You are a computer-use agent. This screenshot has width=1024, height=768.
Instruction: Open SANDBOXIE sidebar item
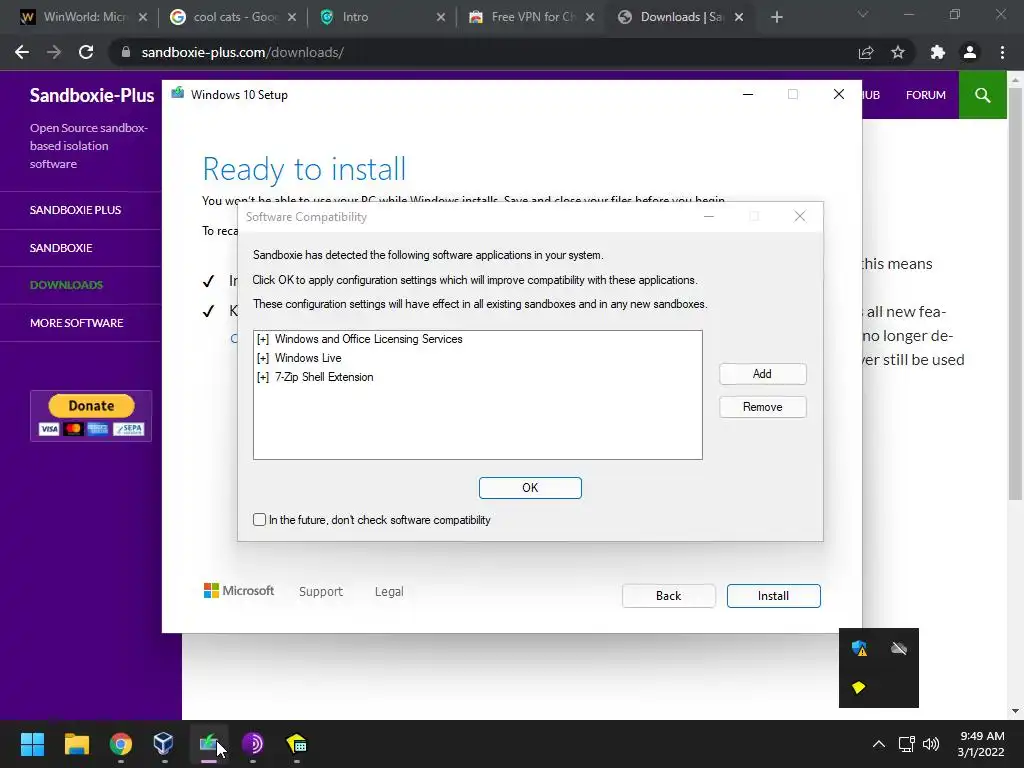coord(61,248)
